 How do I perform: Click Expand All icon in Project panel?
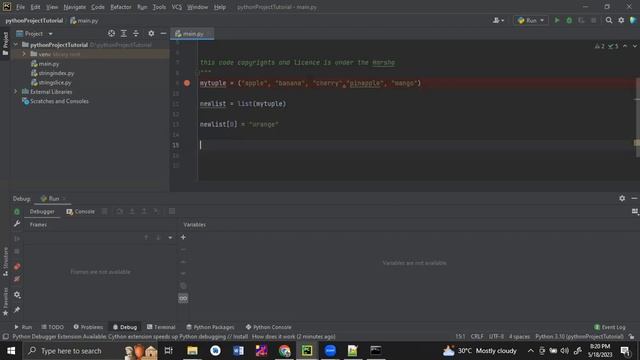124,33
